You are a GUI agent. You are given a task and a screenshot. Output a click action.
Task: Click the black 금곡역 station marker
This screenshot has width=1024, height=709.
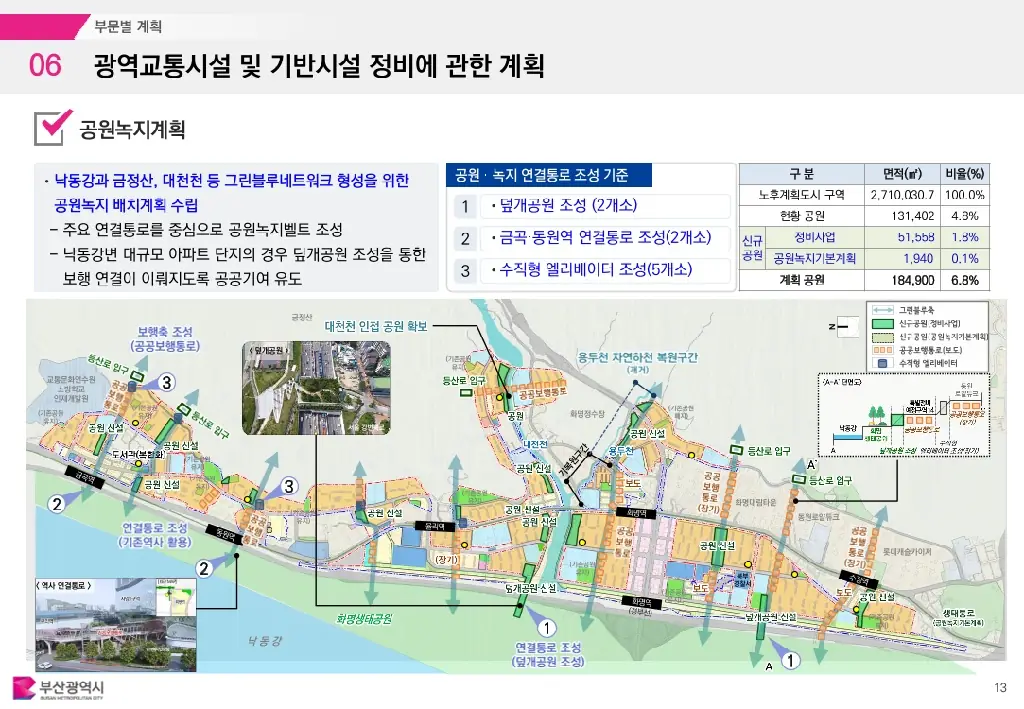(x=87, y=479)
